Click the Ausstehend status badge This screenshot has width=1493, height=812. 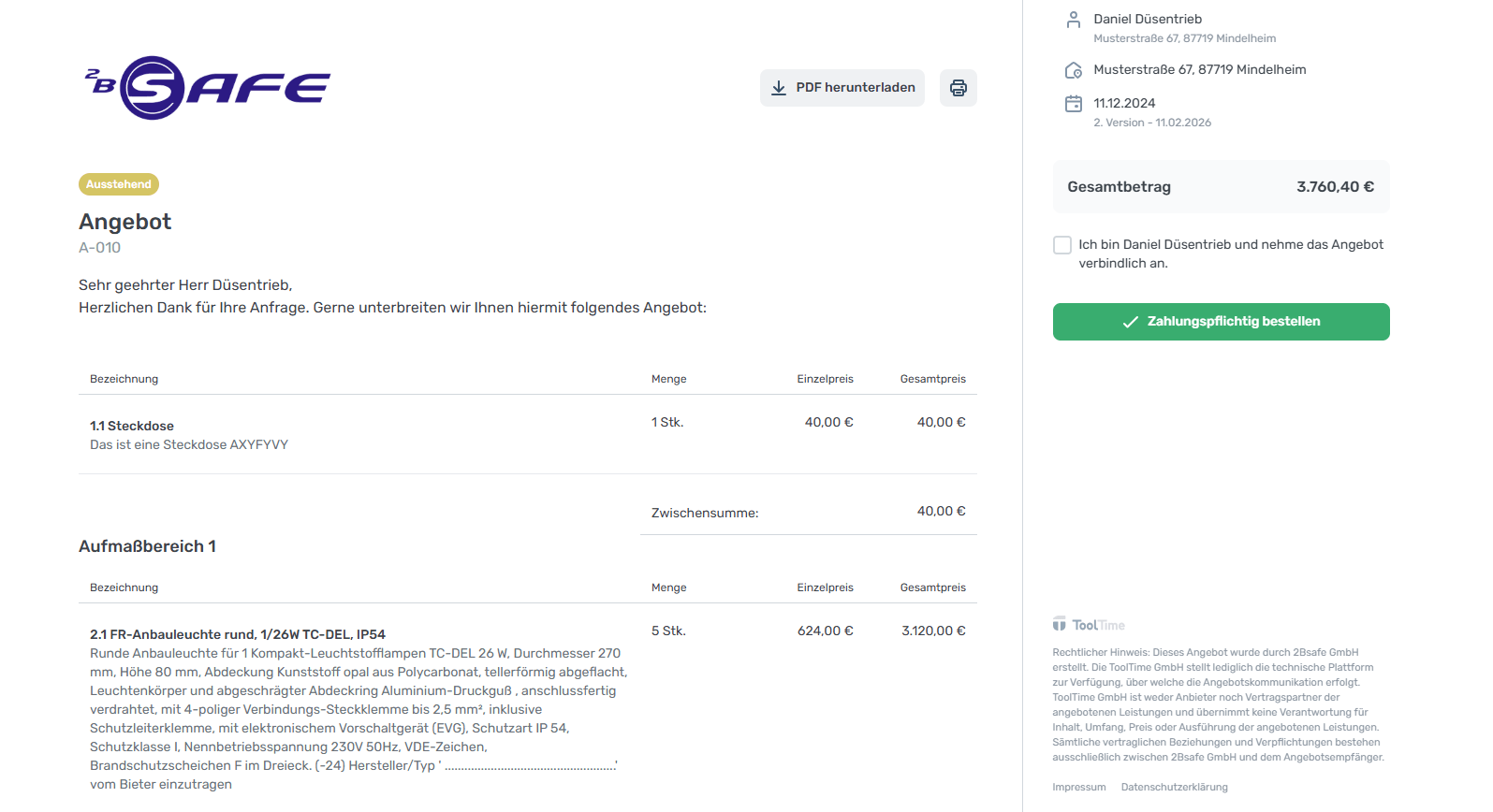coord(119,184)
